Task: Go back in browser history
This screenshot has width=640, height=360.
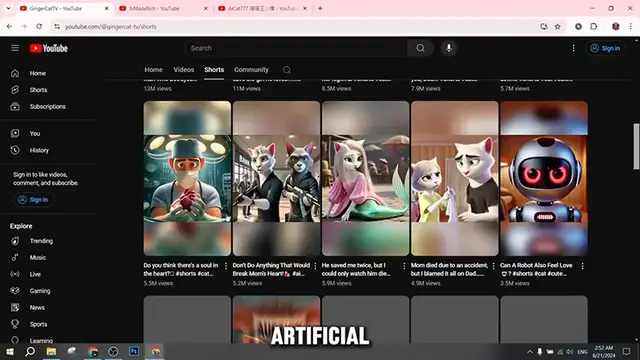Action: pos(9,27)
